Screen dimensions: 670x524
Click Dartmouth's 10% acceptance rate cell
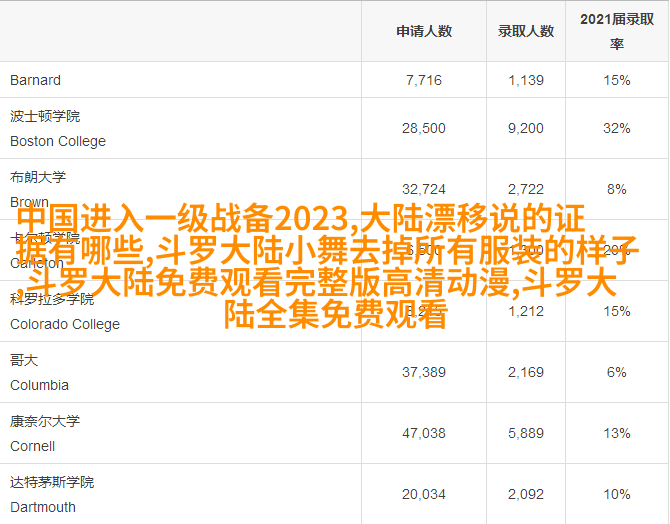point(617,494)
